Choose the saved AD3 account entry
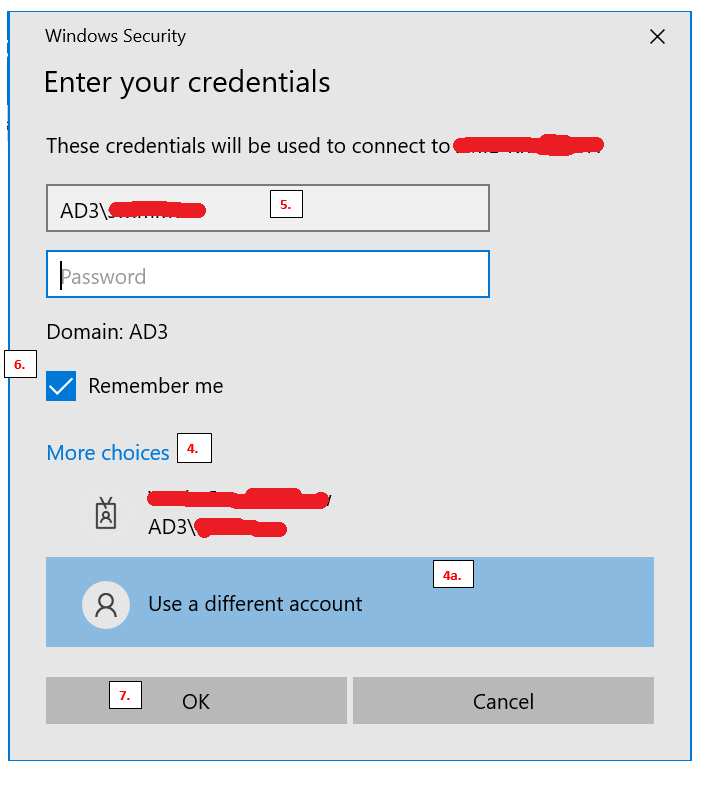 click(x=350, y=513)
